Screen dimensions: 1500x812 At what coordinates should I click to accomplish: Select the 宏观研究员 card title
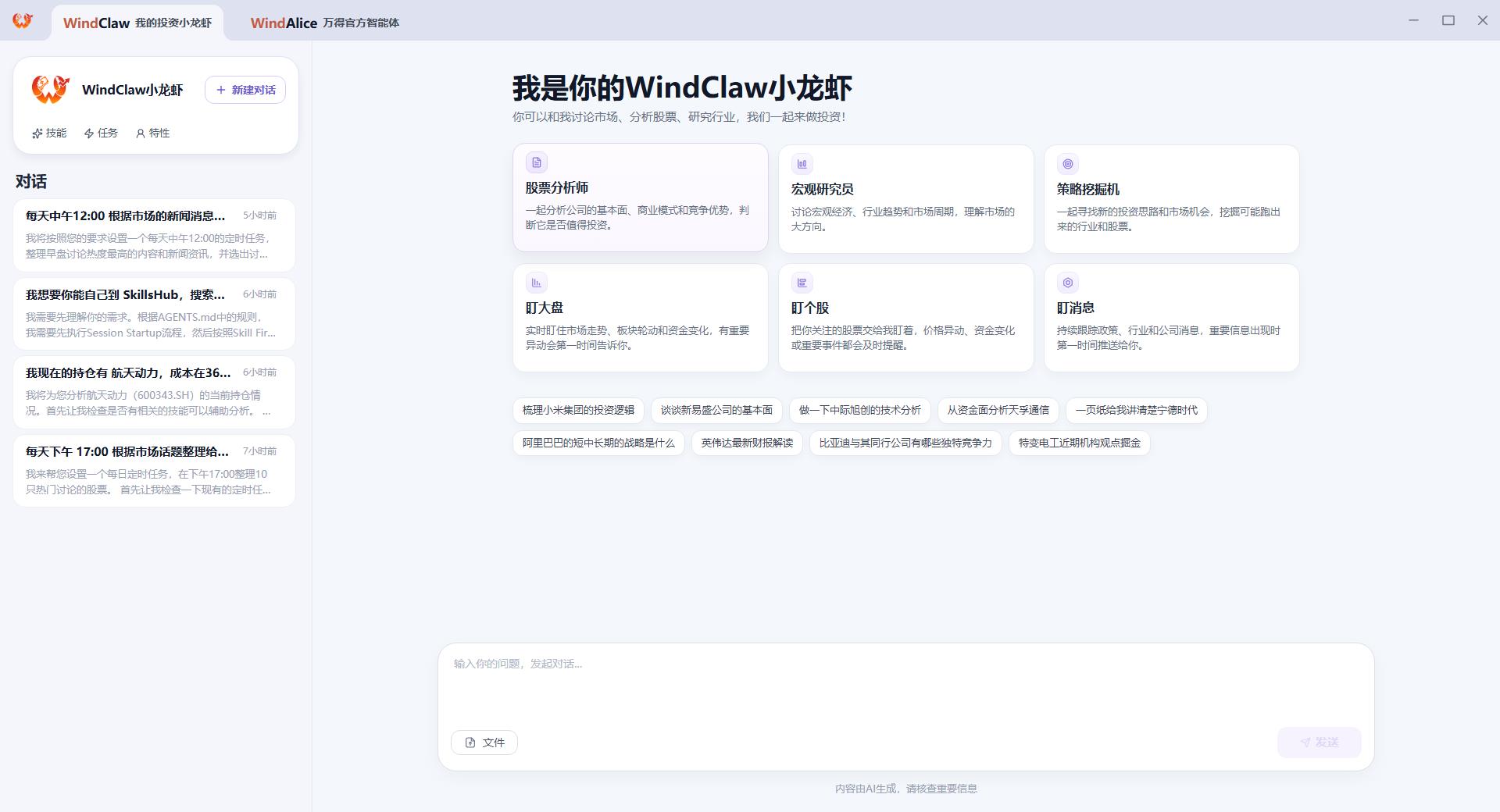click(823, 189)
